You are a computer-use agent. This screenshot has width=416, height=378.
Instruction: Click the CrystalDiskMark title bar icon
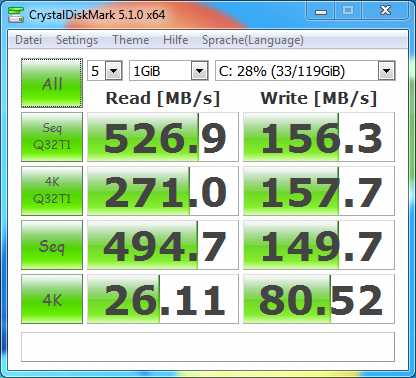click(x=16, y=15)
